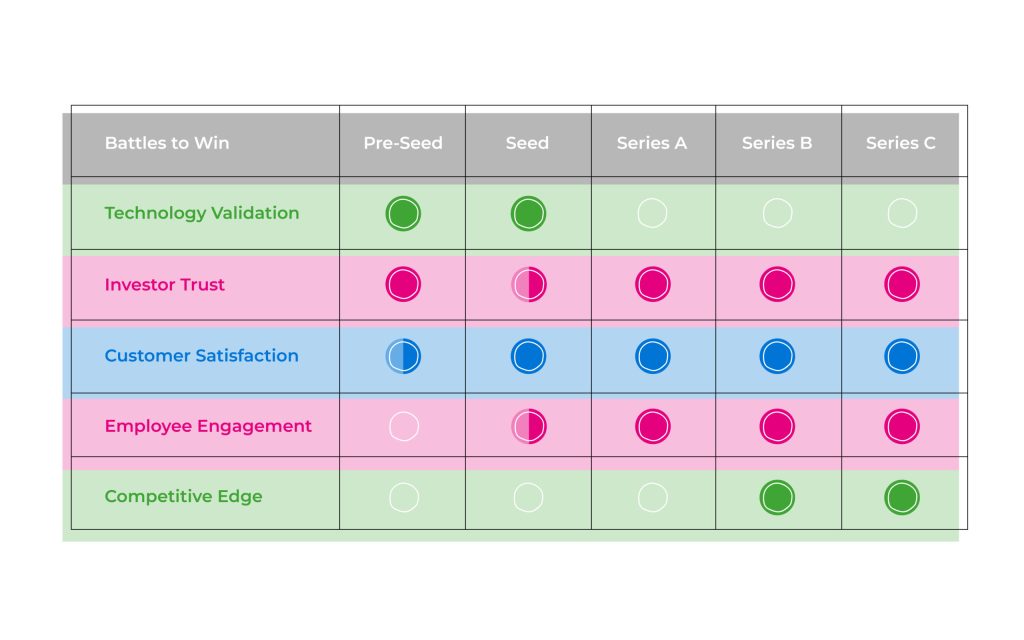Toggle the empty Employee Engagement Pre-Seed circle
Viewport: 1024px width, 640px height.
[404, 426]
